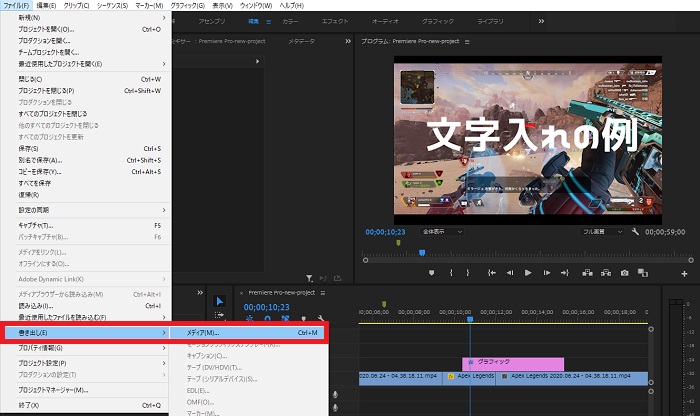The height and width of the screenshot is (416, 700).
Task: Select the Track Select Forward tool
Action: 219,315
